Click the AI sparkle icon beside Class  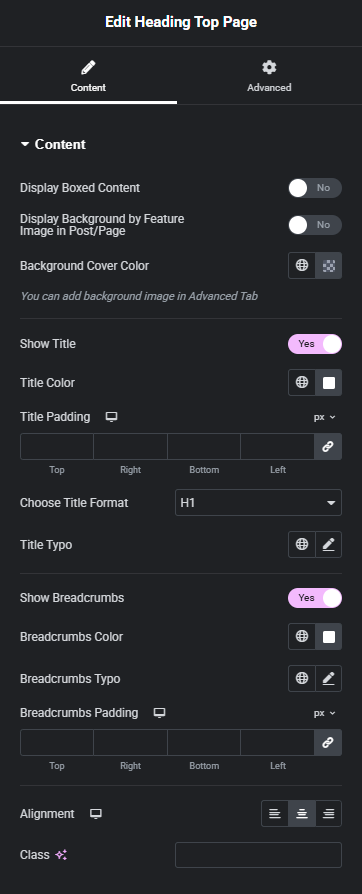point(62,855)
